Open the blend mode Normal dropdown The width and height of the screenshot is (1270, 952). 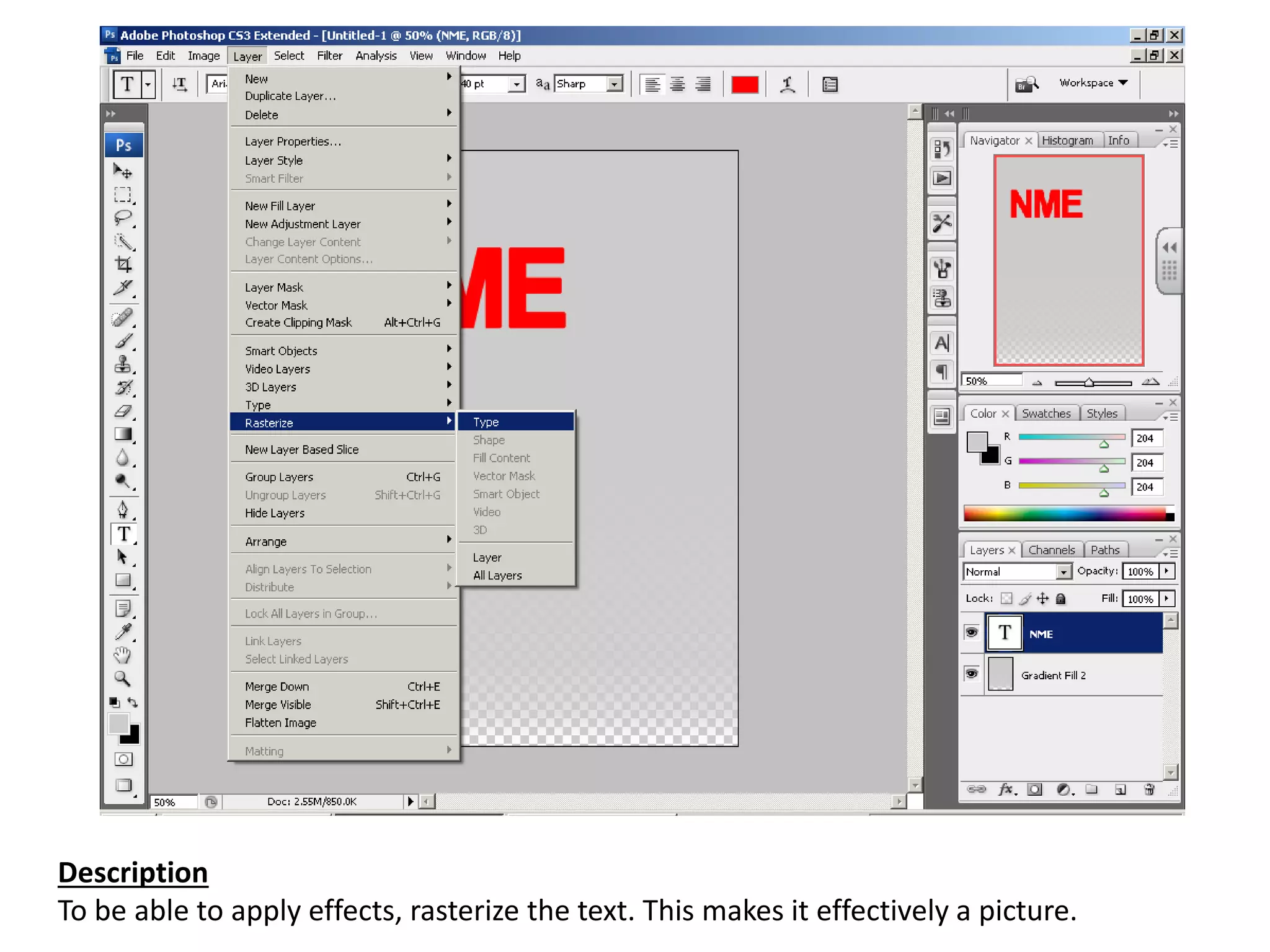tap(1063, 571)
